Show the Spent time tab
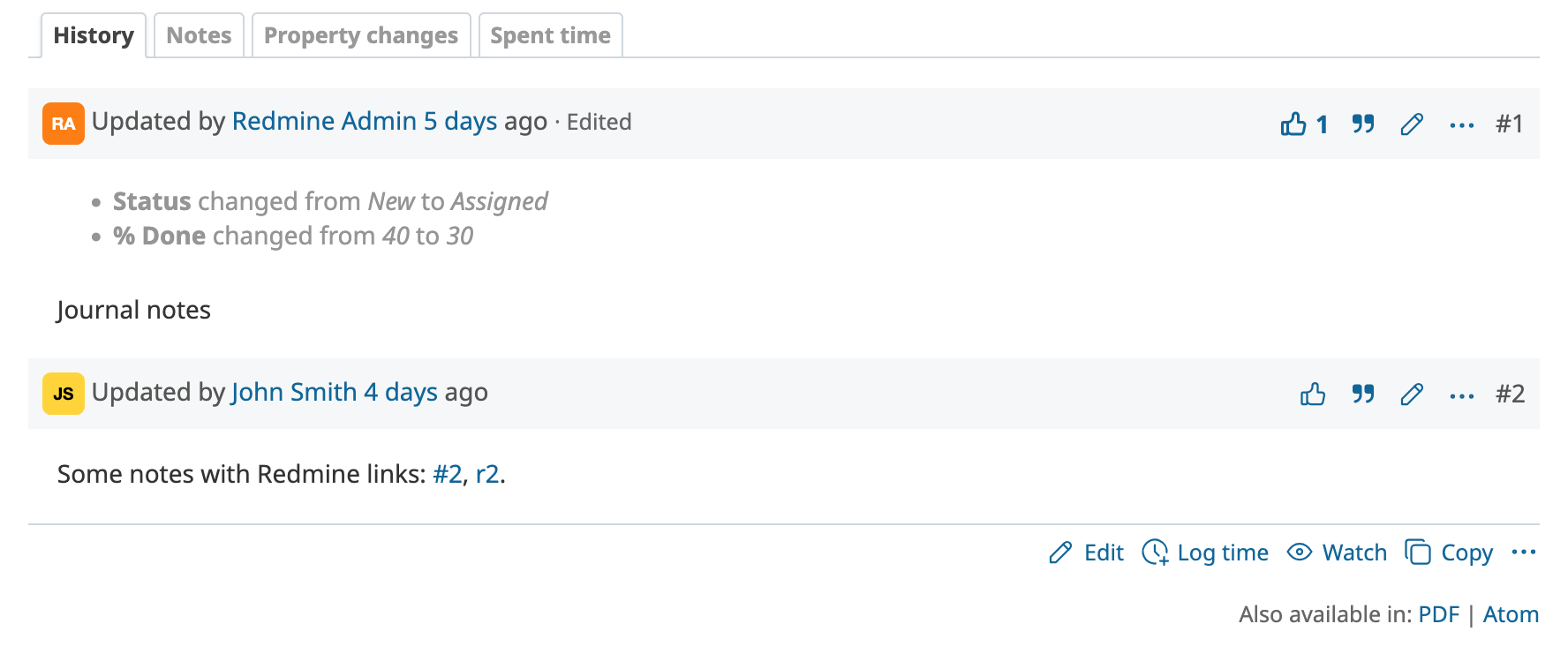 [x=550, y=35]
